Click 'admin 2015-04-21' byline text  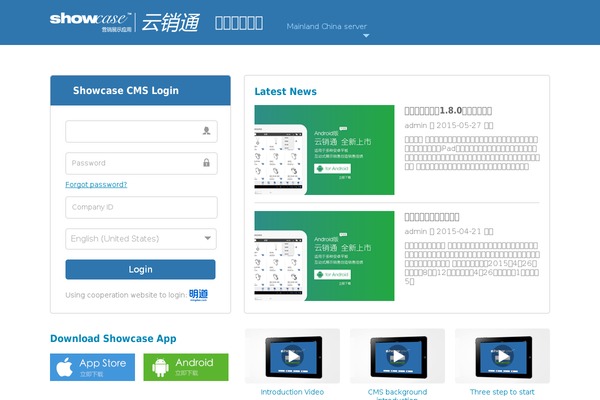(449, 232)
